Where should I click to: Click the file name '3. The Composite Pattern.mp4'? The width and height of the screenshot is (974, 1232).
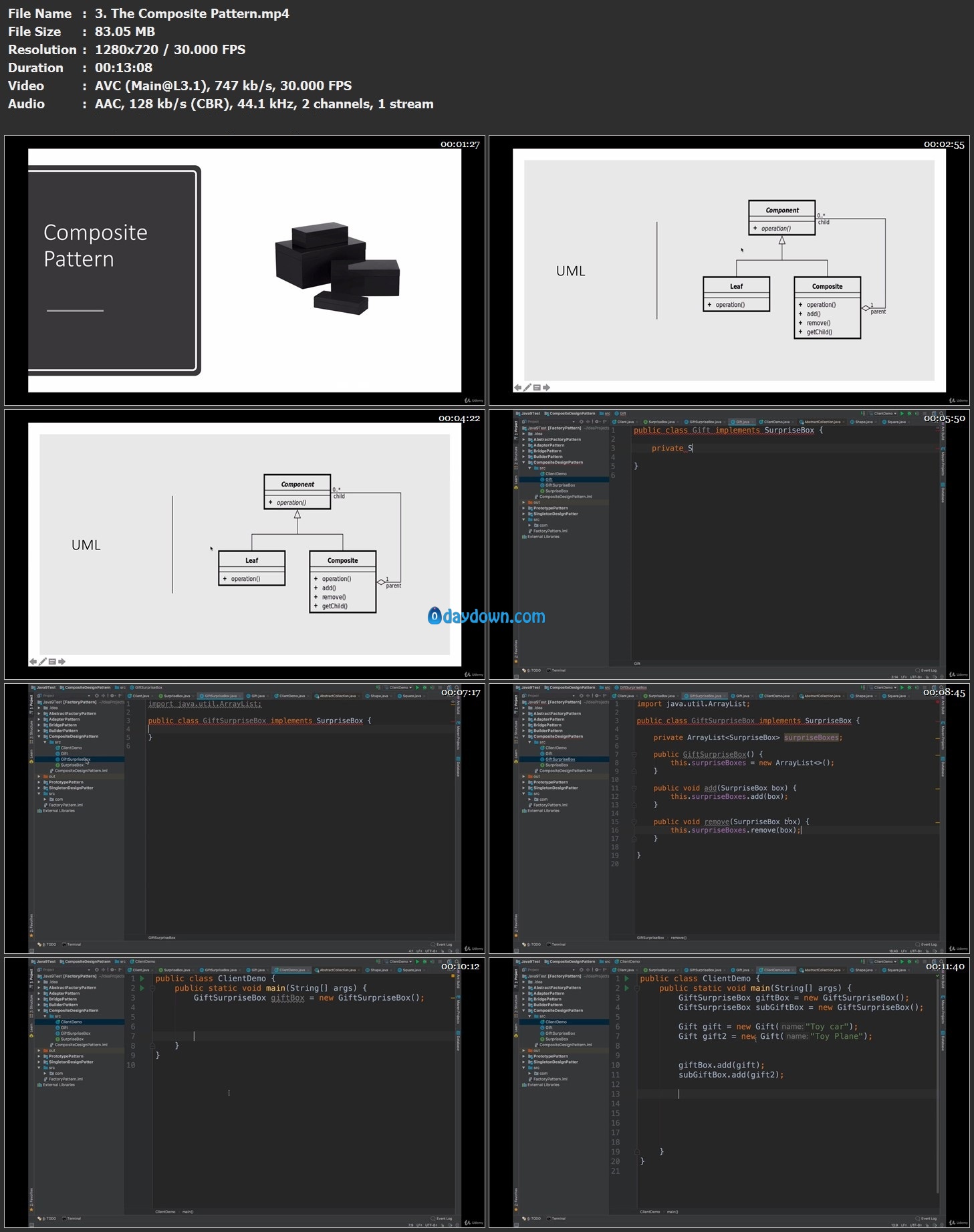pos(192,13)
